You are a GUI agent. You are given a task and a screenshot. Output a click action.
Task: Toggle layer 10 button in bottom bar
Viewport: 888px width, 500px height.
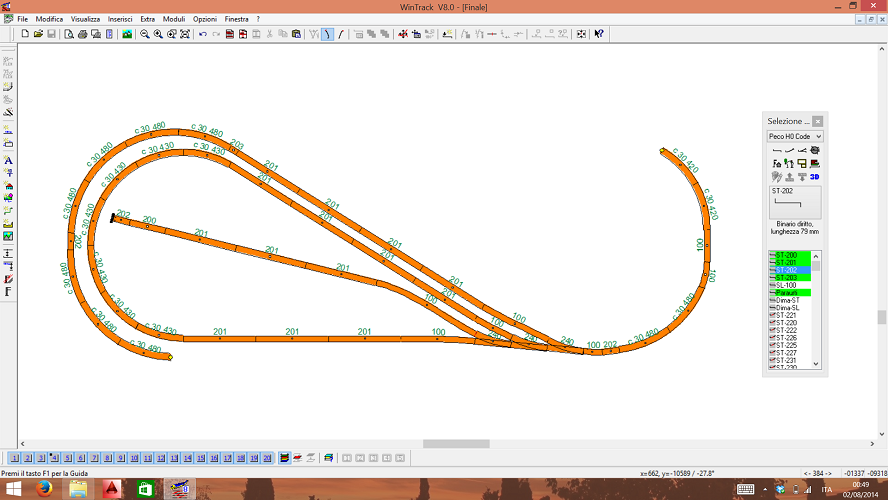(133, 457)
